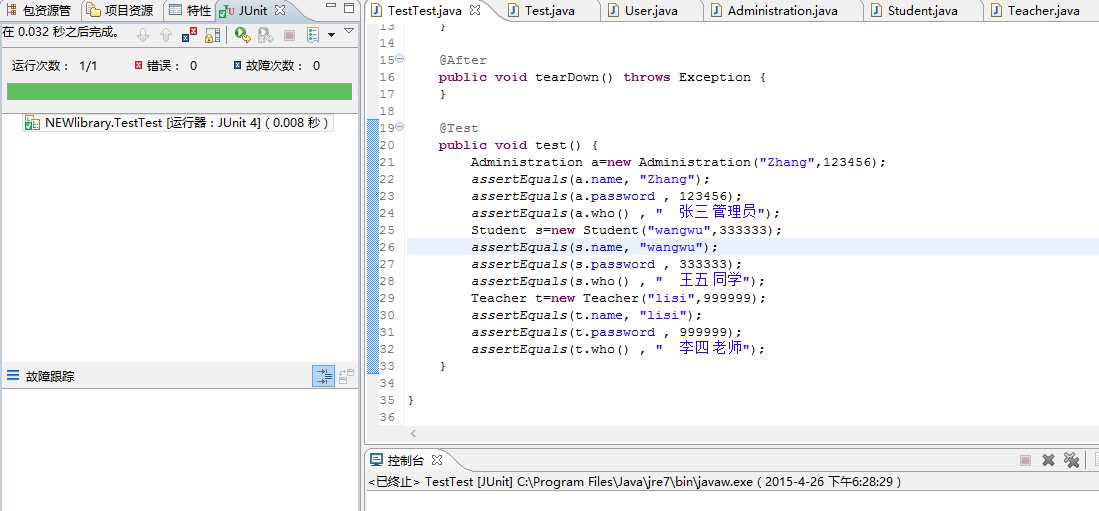This screenshot has height=511, width=1099.
Task: Maximize the JUnit view panel
Action: click(348, 9)
